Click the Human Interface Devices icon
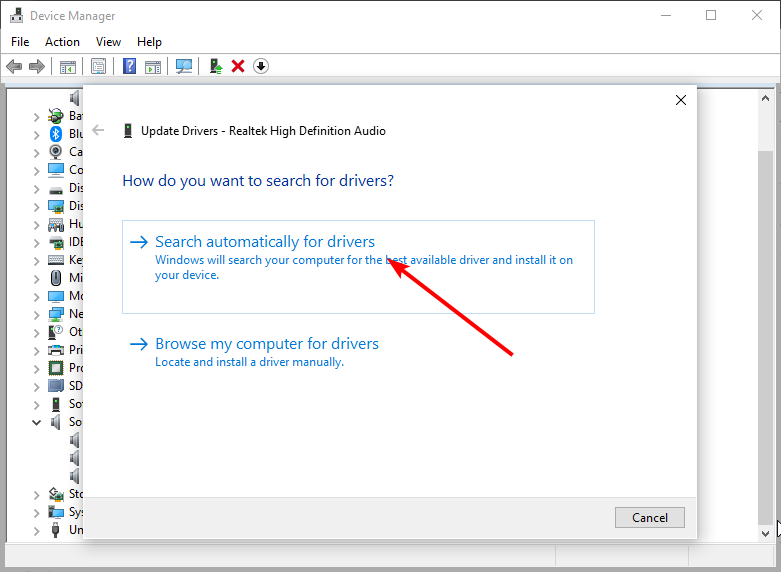The width and height of the screenshot is (781, 572). tap(56, 224)
